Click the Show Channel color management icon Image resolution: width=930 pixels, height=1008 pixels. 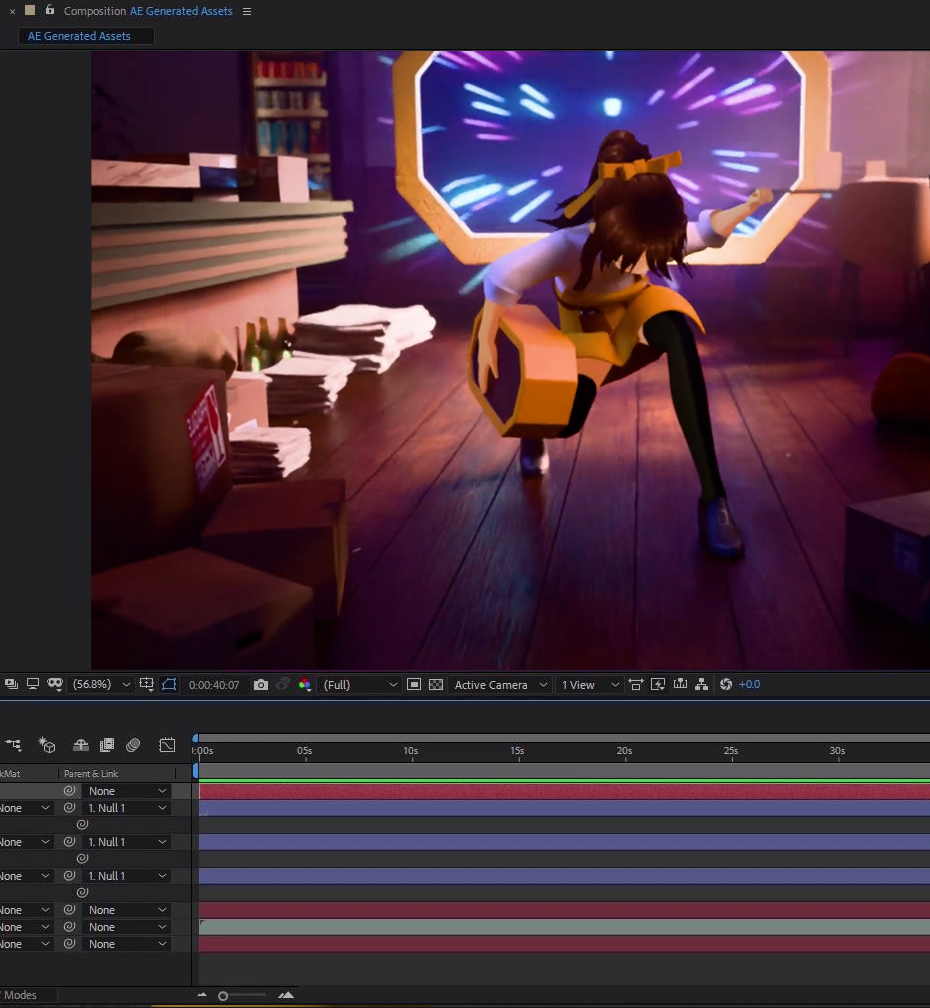pos(304,685)
